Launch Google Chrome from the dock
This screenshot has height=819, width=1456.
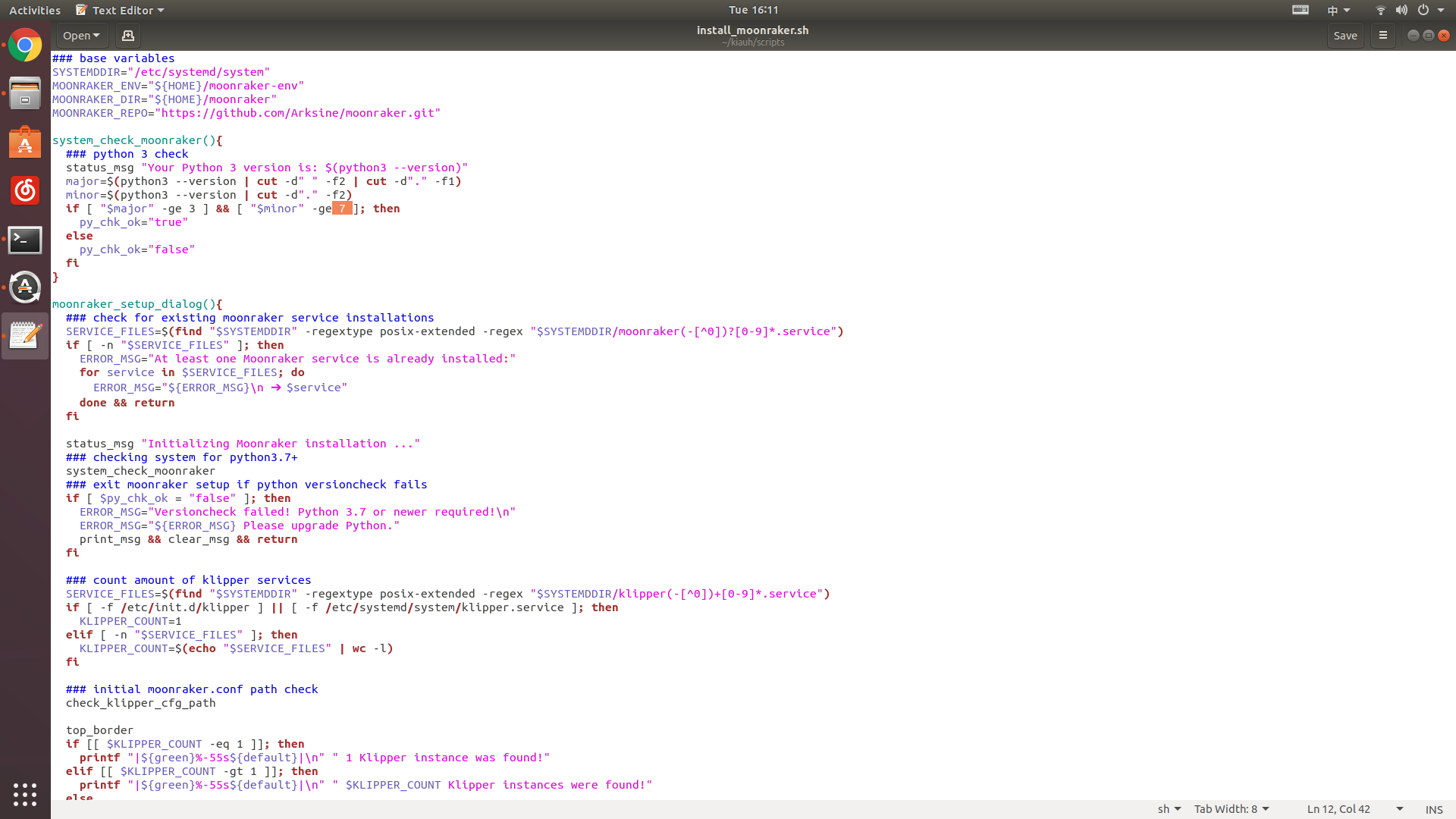coord(25,45)
